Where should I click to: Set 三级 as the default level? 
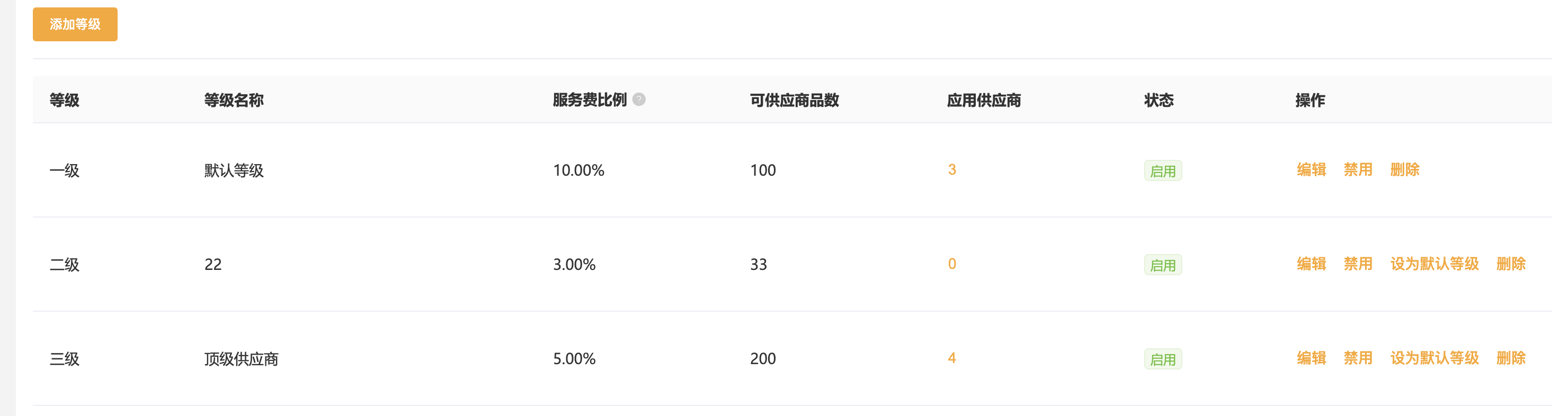[1434, 358]
